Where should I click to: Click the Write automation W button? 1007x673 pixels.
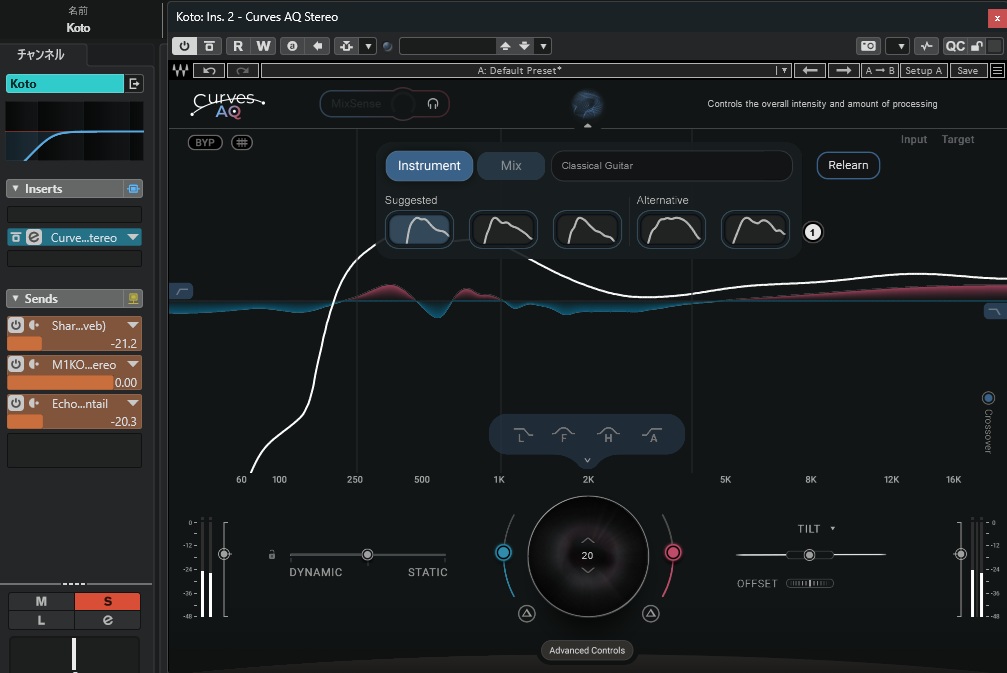click(x=263, y=46)
